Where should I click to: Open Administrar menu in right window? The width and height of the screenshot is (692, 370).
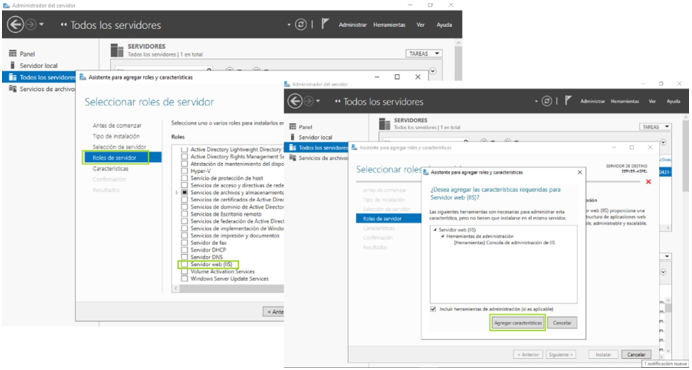click(592, 101)
